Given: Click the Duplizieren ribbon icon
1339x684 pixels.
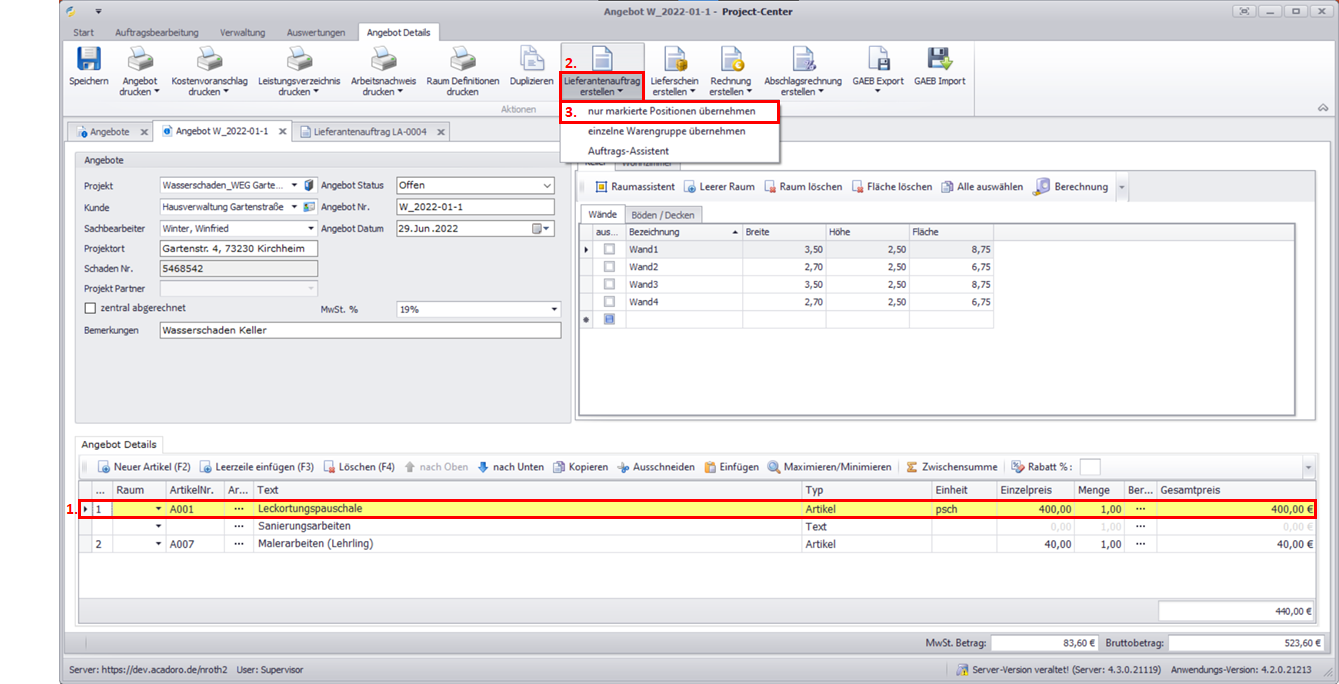Looking at the screenshot, I should [x=531, y=59].
